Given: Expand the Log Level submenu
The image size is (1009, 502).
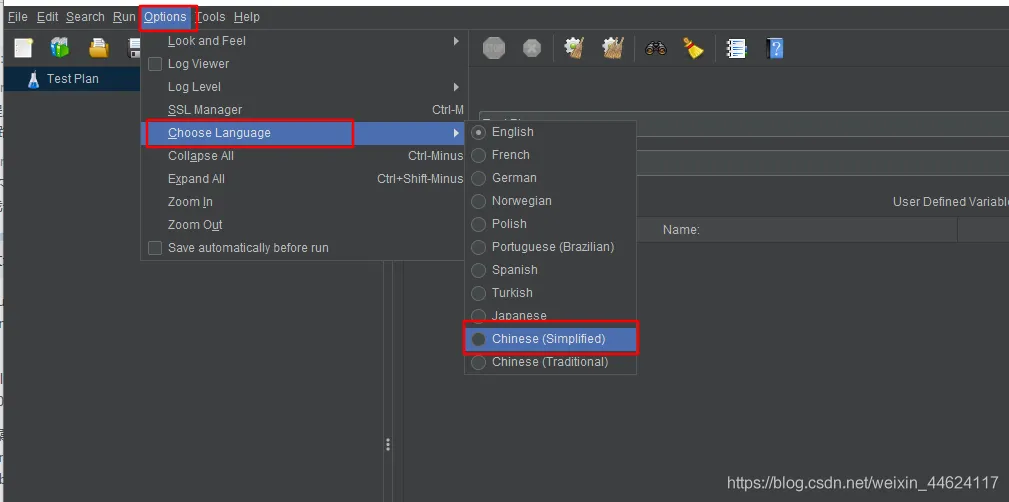Looking at the screenshot, I should 302,87.
